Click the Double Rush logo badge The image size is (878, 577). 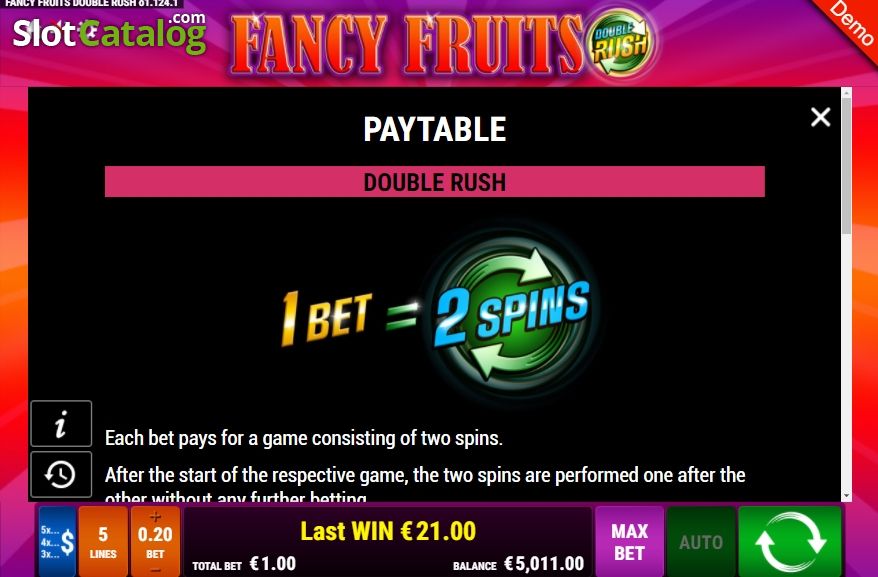pyautogui.click(x=621, y=43)
